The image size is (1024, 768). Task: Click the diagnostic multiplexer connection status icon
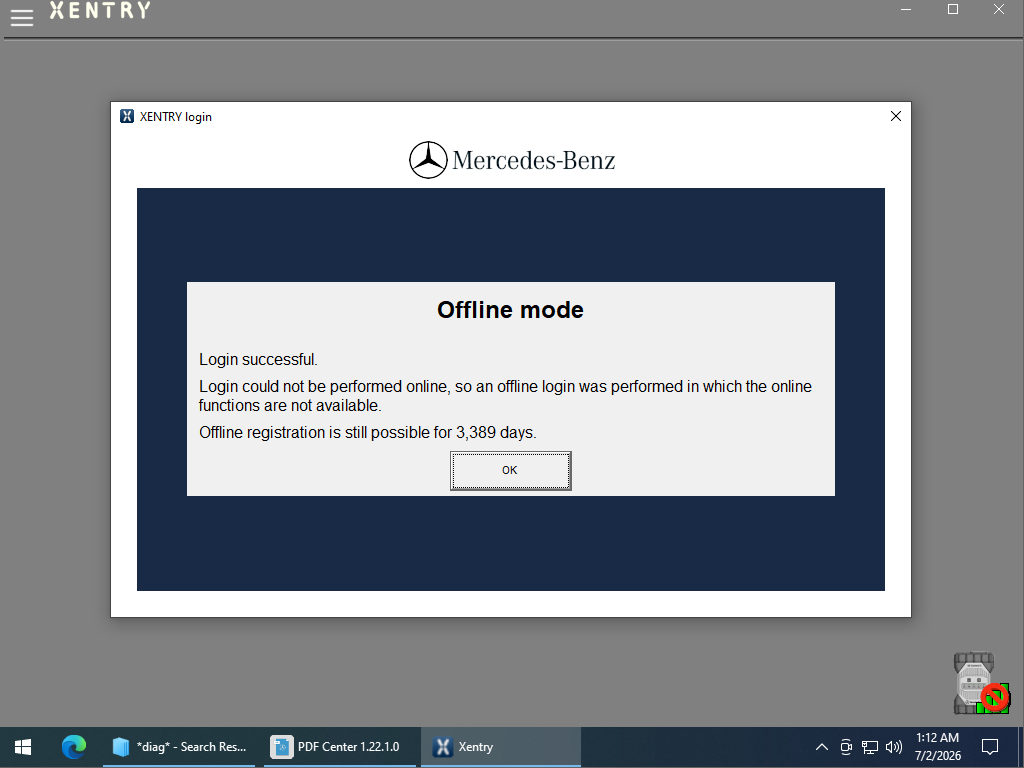pos(981,682)
